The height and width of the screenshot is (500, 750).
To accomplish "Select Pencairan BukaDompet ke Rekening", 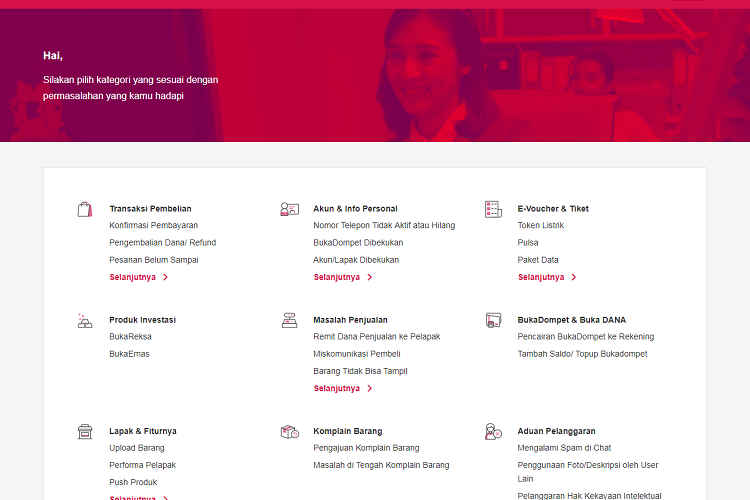I will point(585,336).
